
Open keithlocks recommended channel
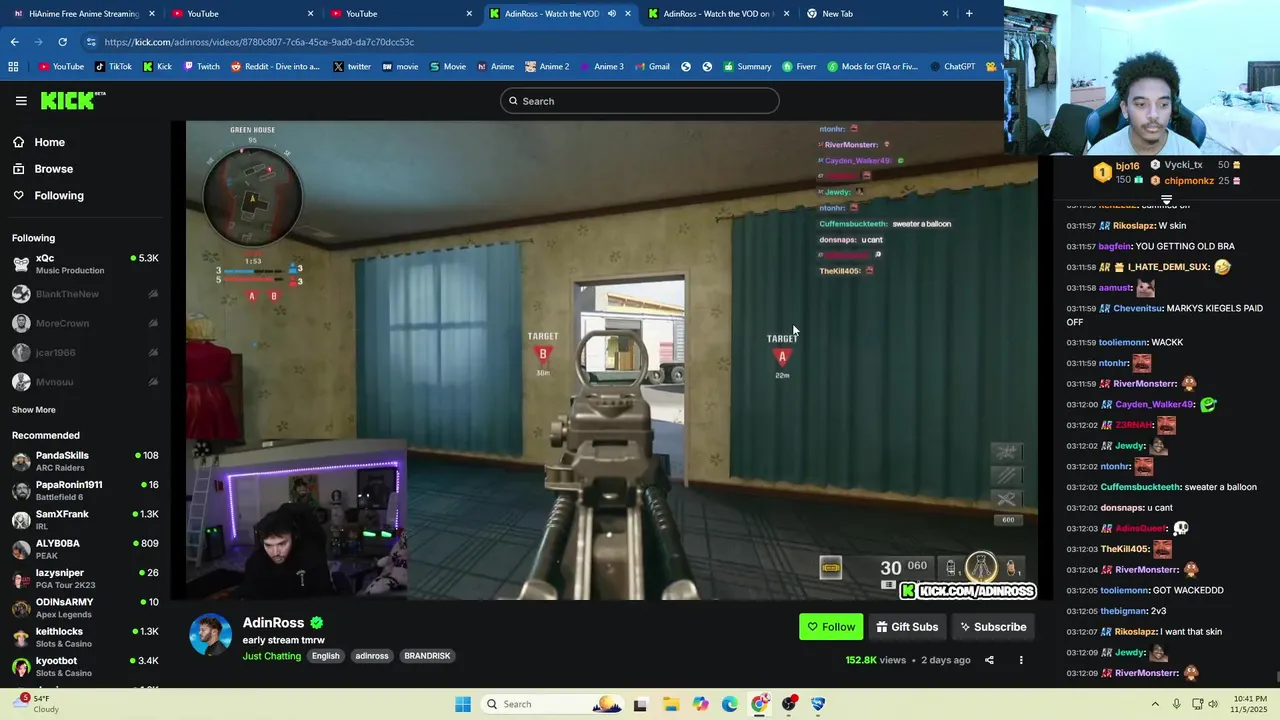tap(85, 637)
